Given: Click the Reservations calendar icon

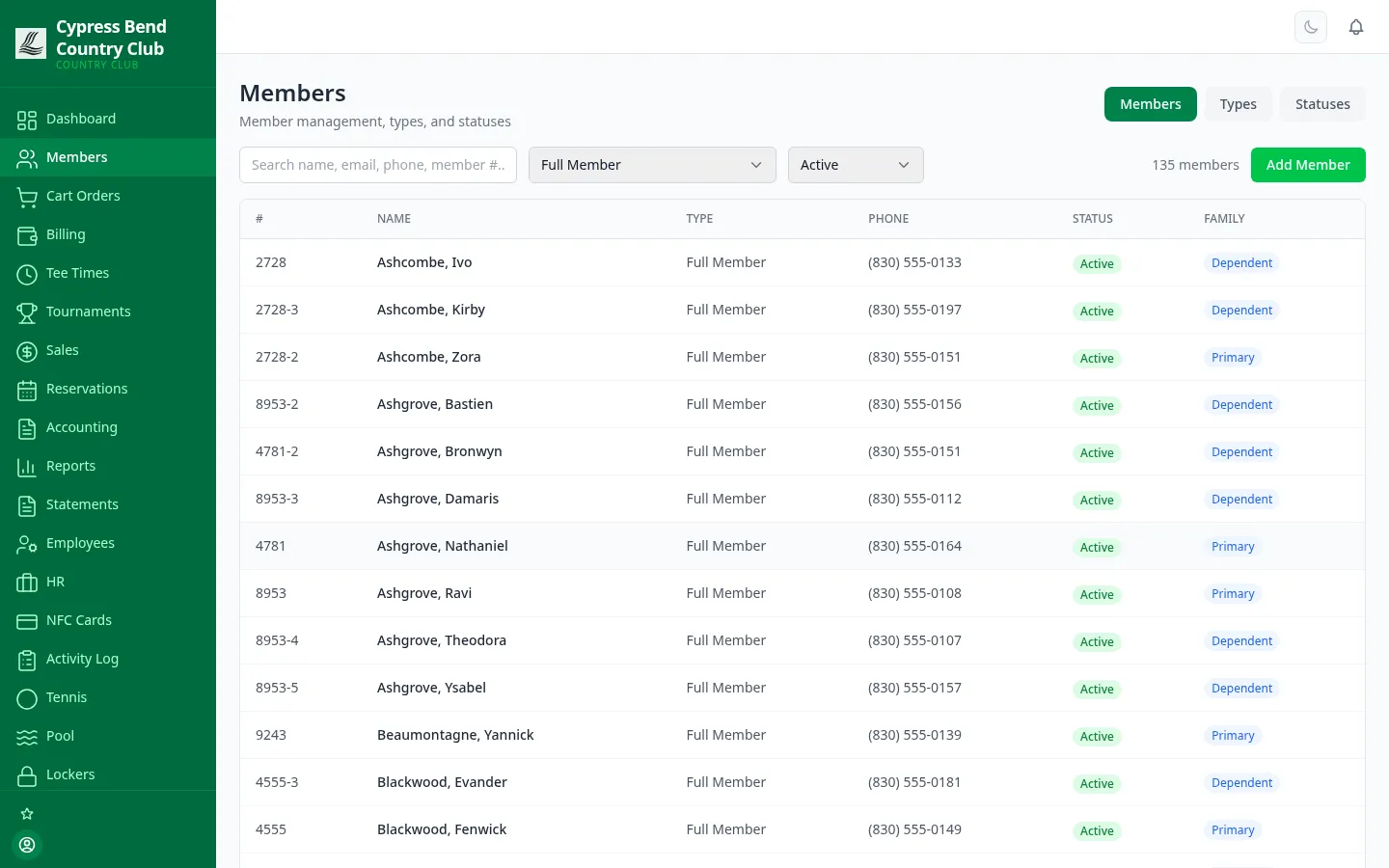Looking at the screenshot, I should pyautogui.click(x=27, y=390).
